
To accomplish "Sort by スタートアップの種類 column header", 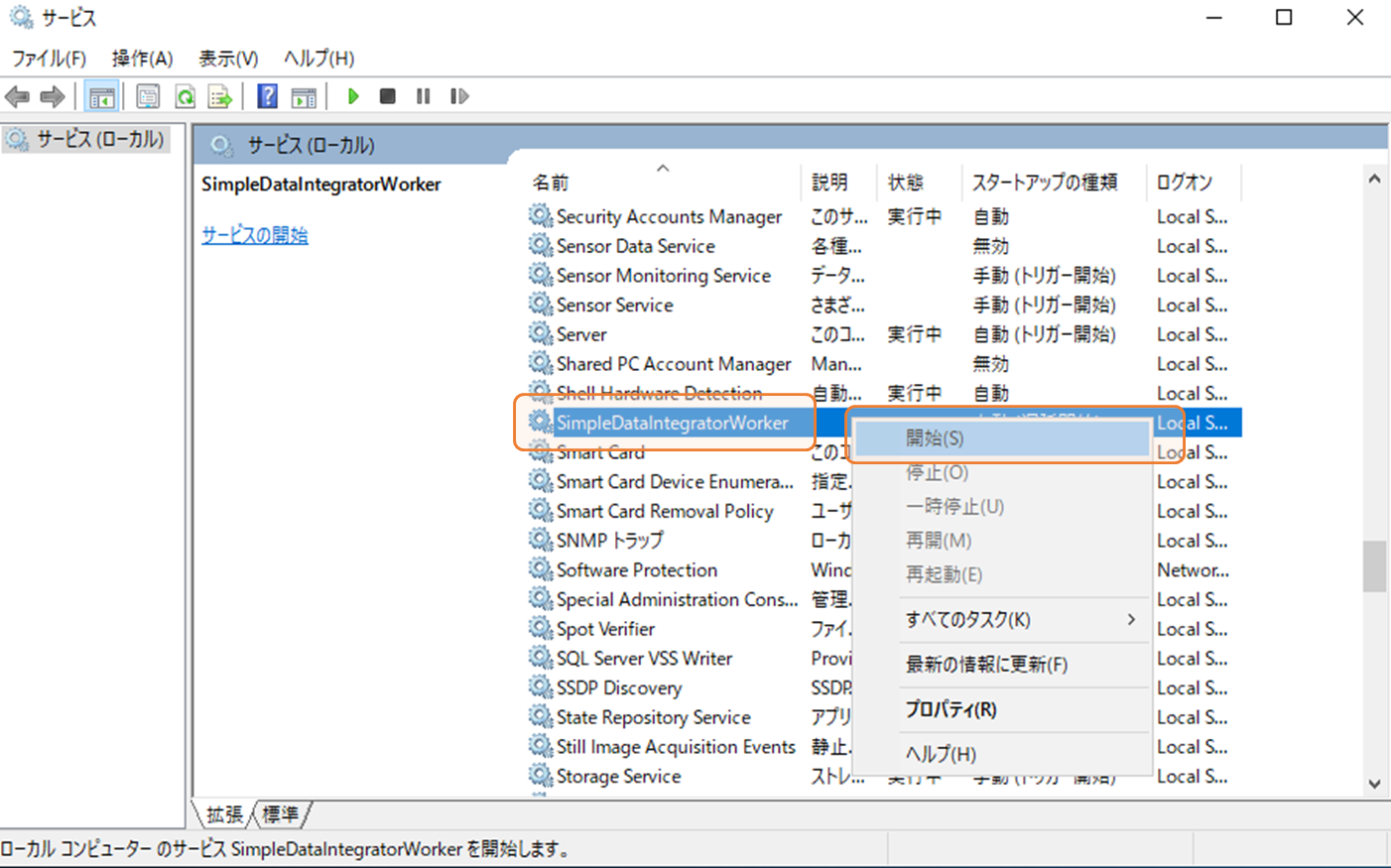I will tap(1054, 182).
